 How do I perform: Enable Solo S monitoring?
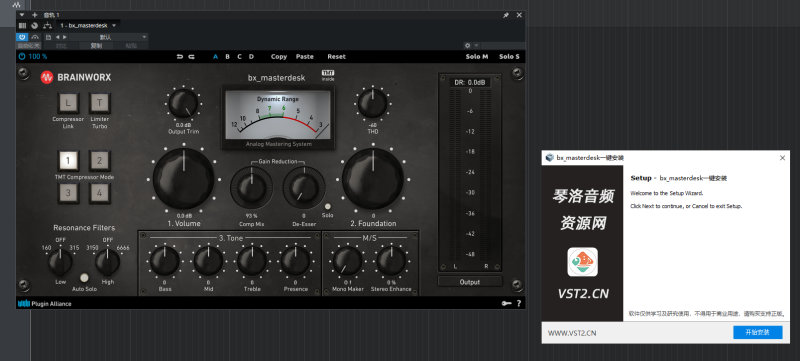509,57
